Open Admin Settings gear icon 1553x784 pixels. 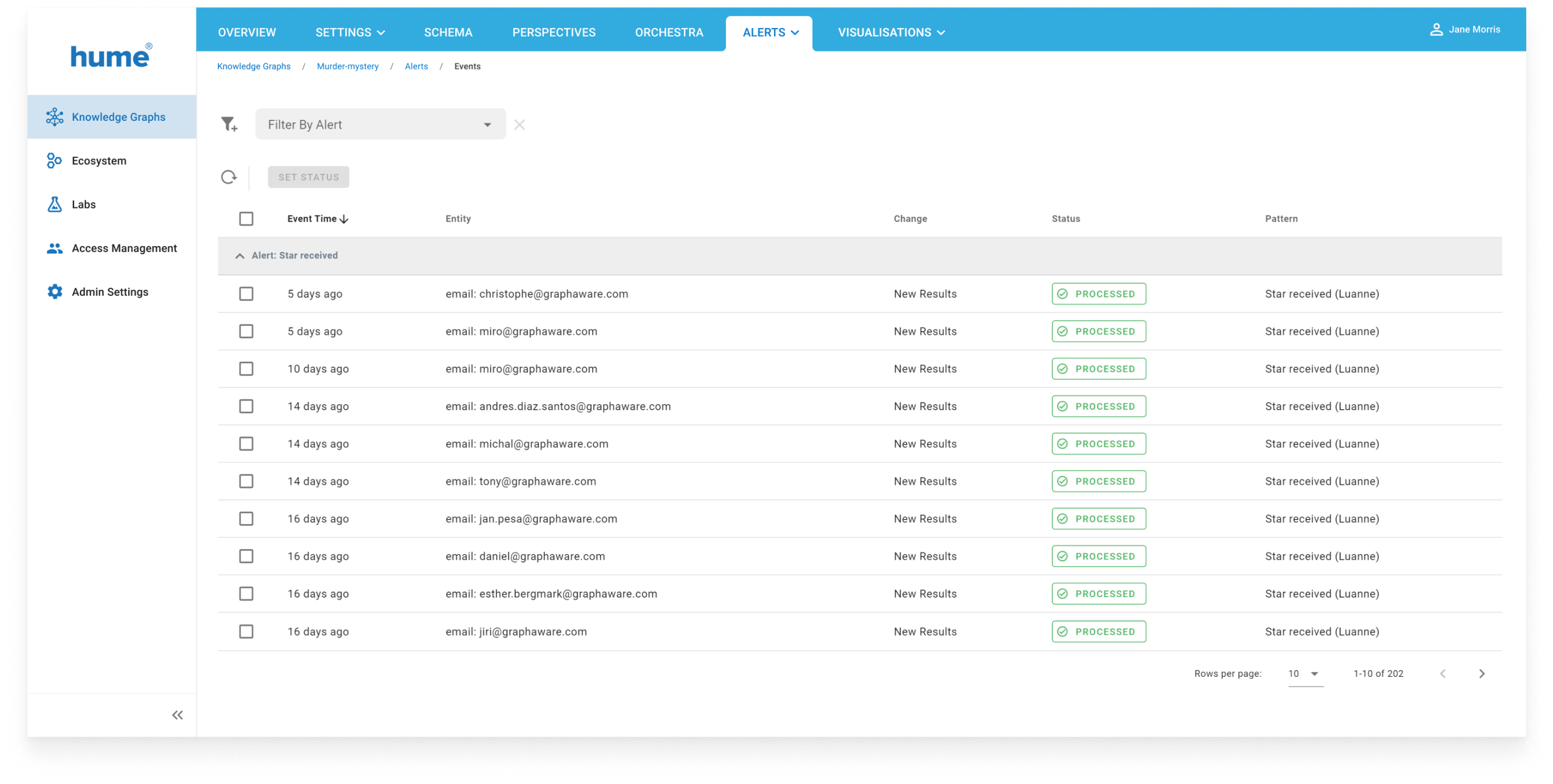tap(54, 292)
